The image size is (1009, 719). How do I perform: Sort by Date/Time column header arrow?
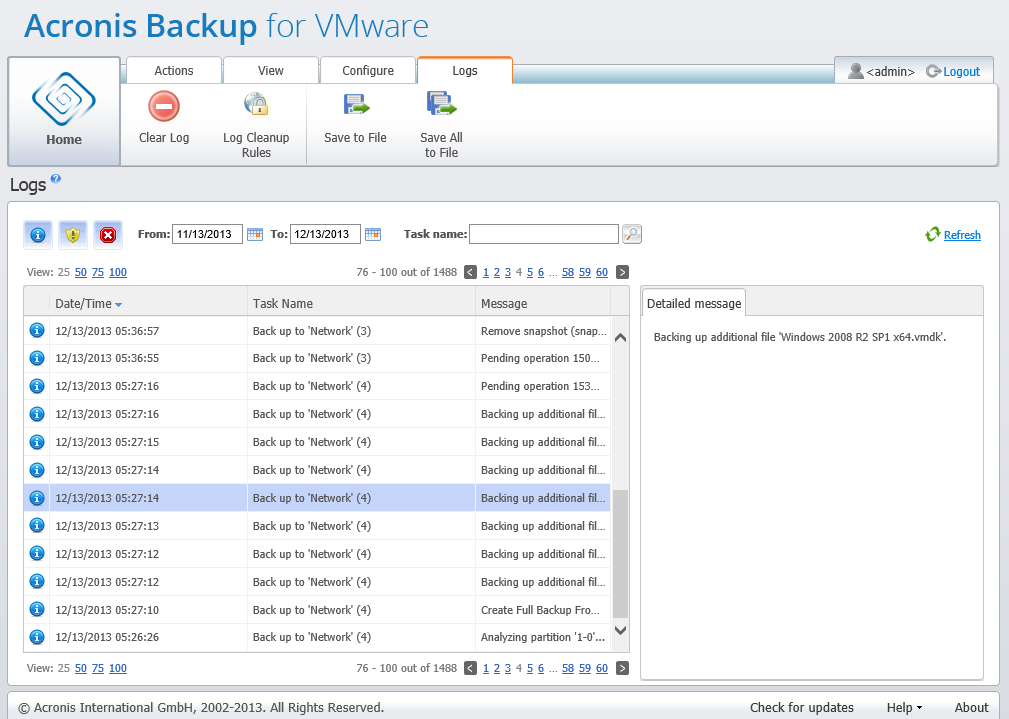coord(118,304)
